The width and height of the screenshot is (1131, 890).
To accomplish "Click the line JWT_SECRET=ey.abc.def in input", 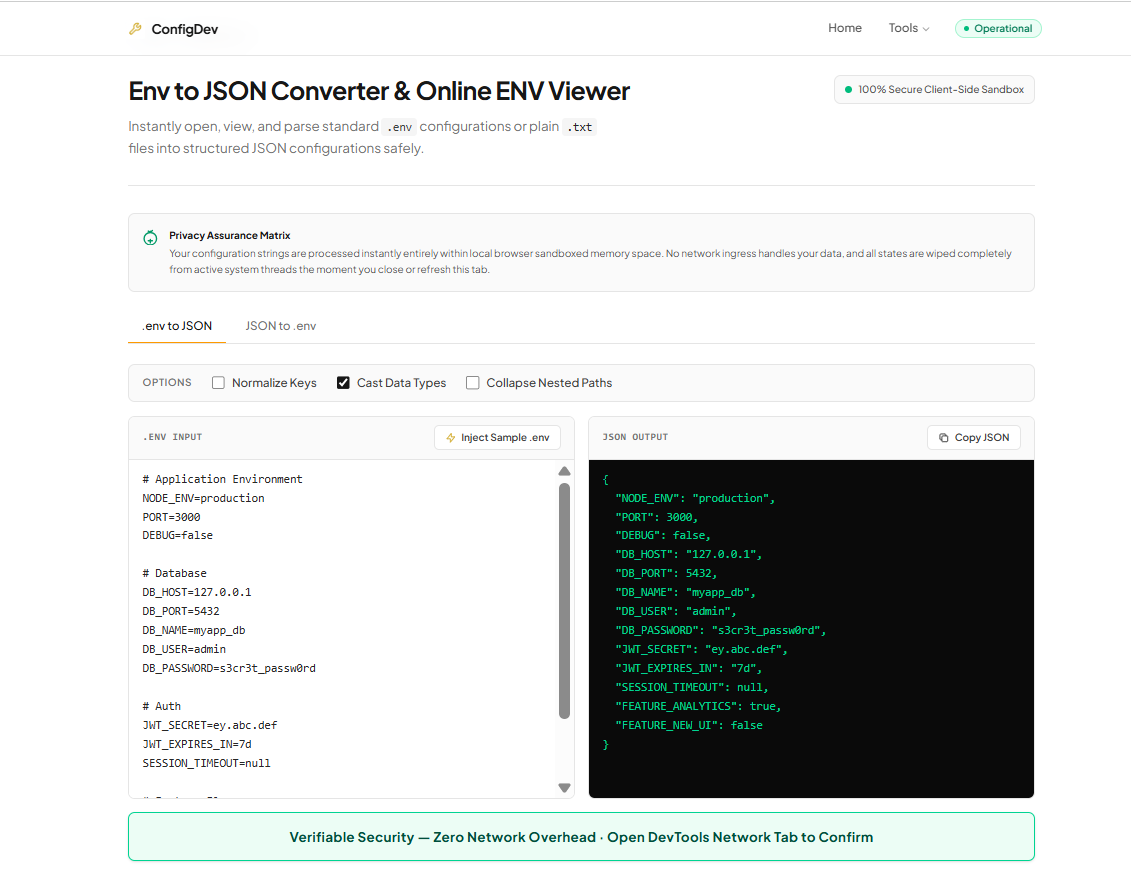I will tap(210, 726).
